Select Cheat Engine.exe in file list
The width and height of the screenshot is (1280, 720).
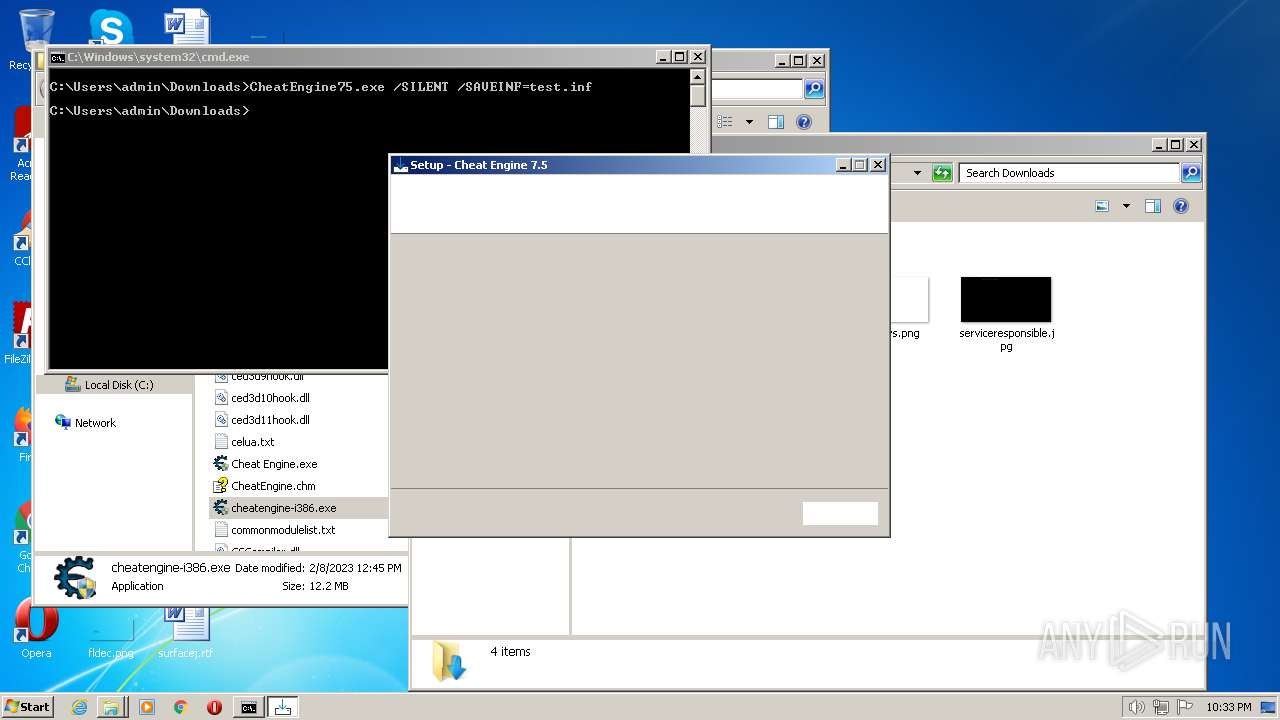274,464
